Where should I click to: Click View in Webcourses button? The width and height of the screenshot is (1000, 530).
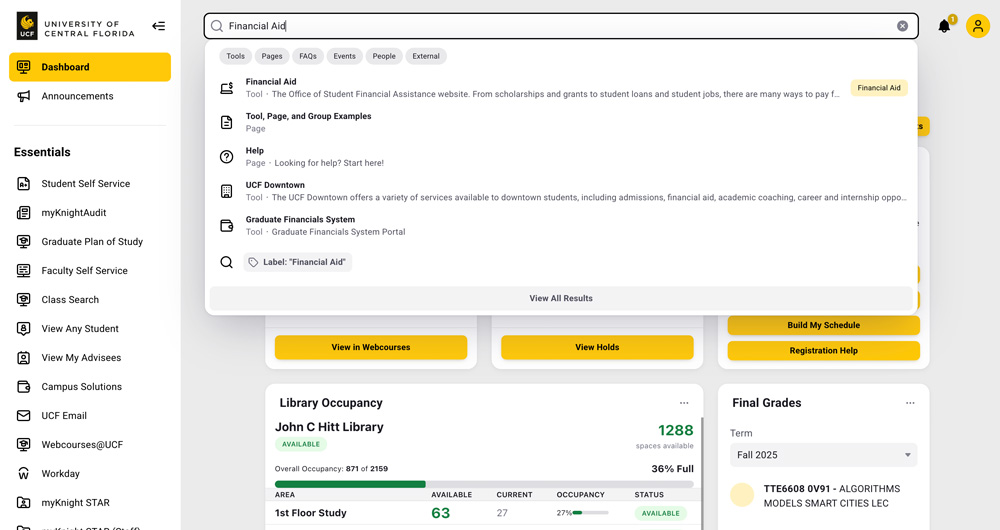371,348
